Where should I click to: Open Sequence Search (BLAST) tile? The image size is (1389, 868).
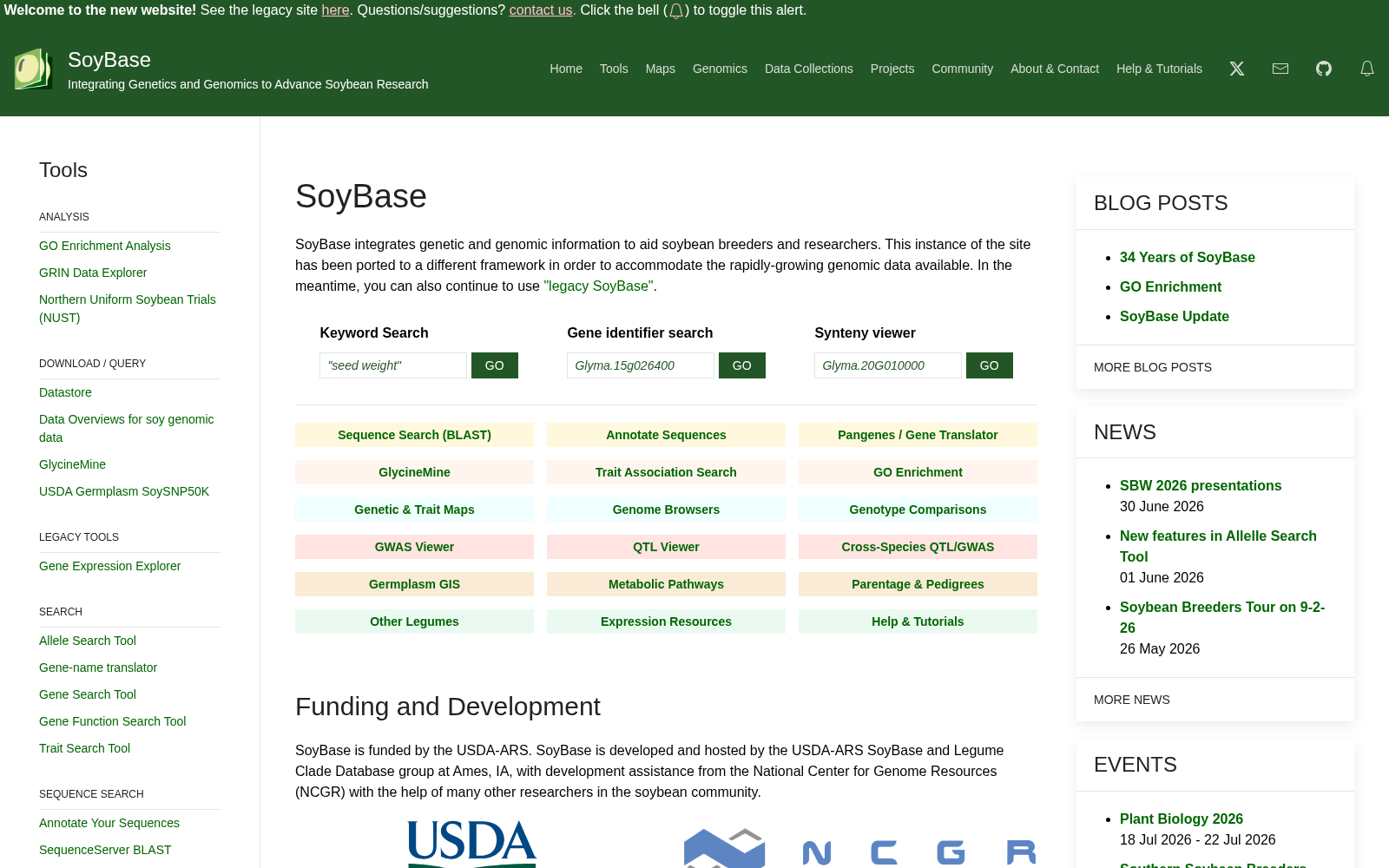point(414,435)
